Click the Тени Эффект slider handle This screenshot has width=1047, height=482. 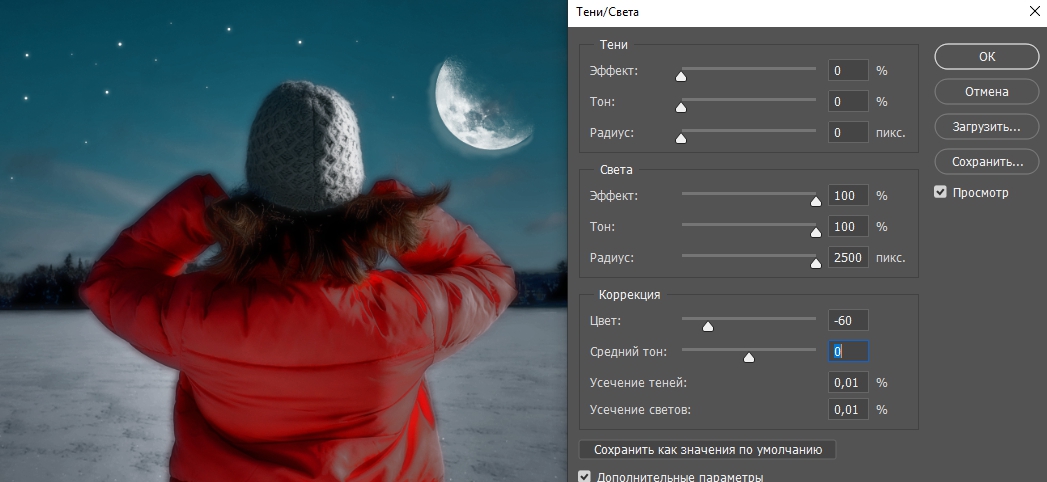(x=682, y=76)
